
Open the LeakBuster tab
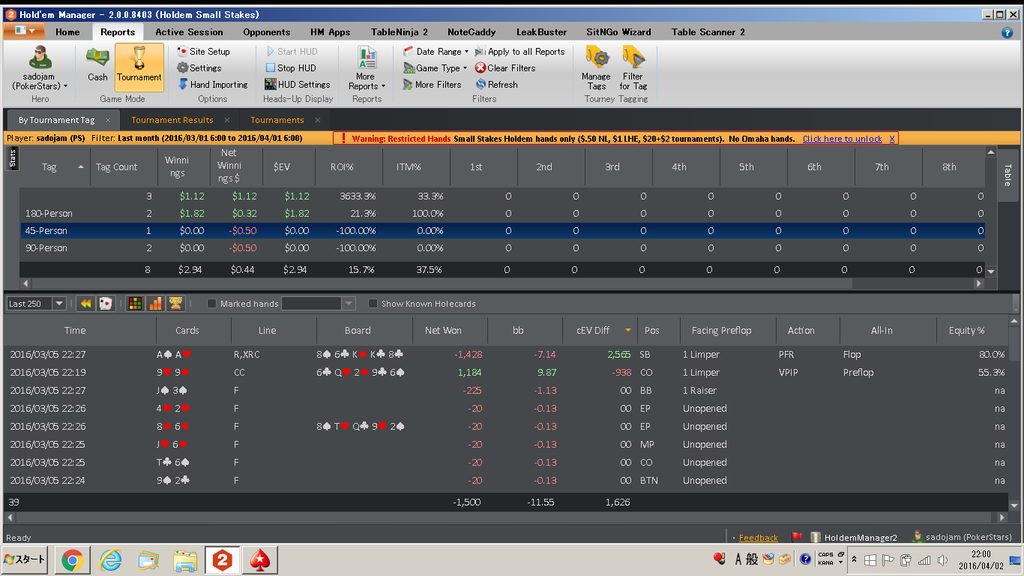(541, 32)
